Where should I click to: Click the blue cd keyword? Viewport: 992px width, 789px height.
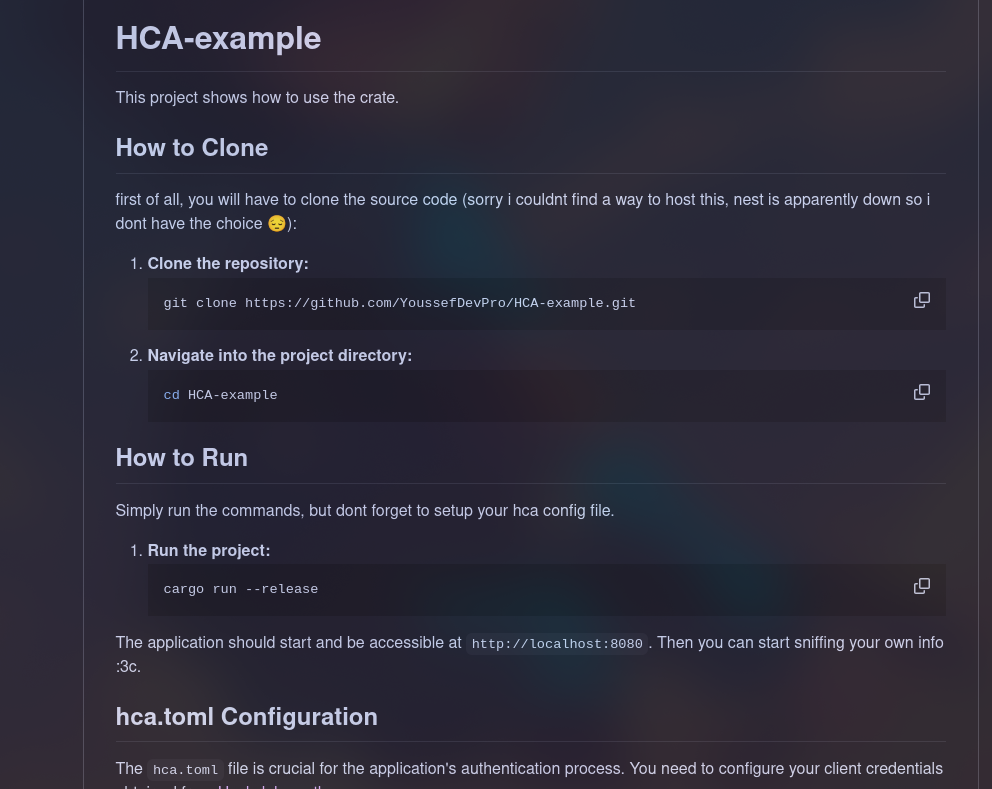(172, 395)
